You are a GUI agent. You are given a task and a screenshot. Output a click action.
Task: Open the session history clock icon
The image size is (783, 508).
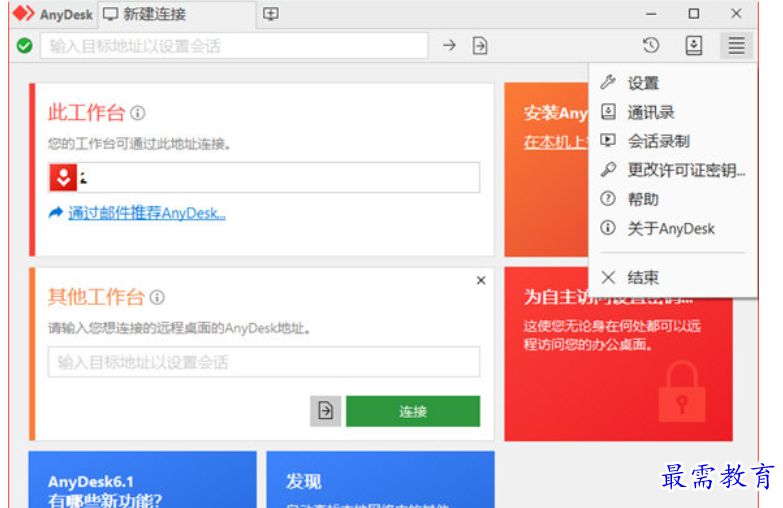point(651,45)
